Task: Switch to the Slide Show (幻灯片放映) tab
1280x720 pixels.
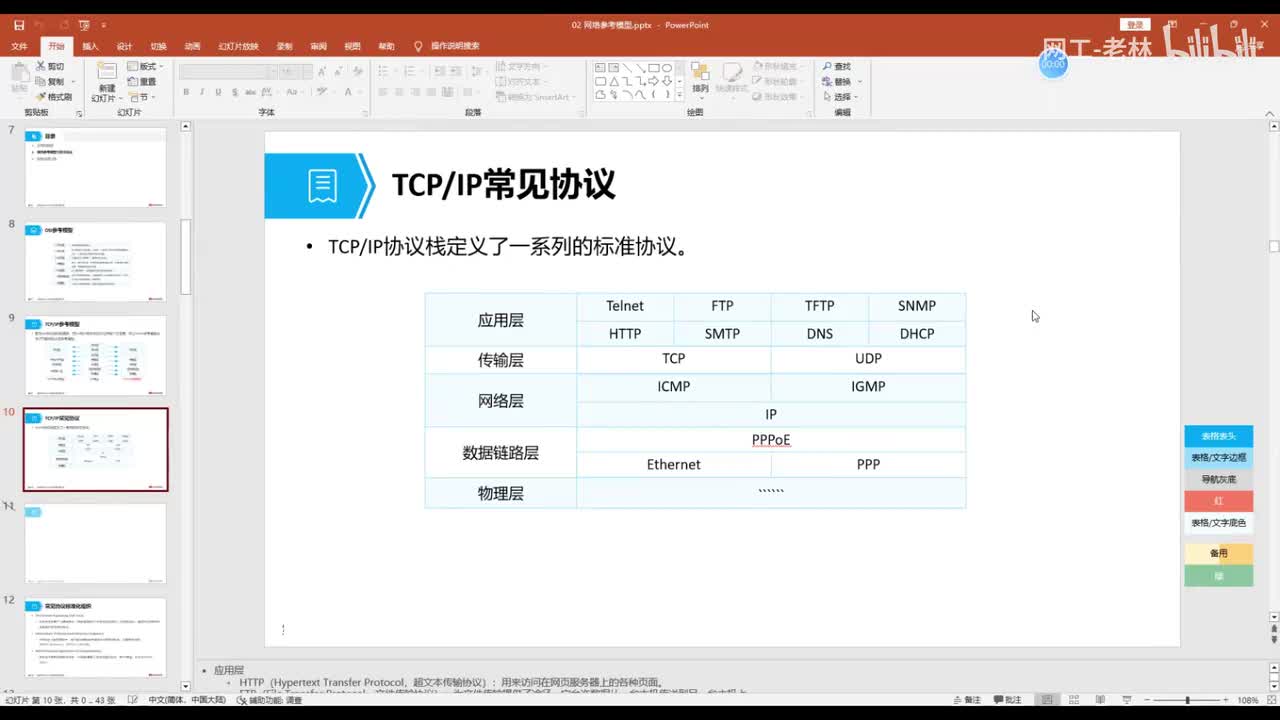Action: (x=238, y=46)
